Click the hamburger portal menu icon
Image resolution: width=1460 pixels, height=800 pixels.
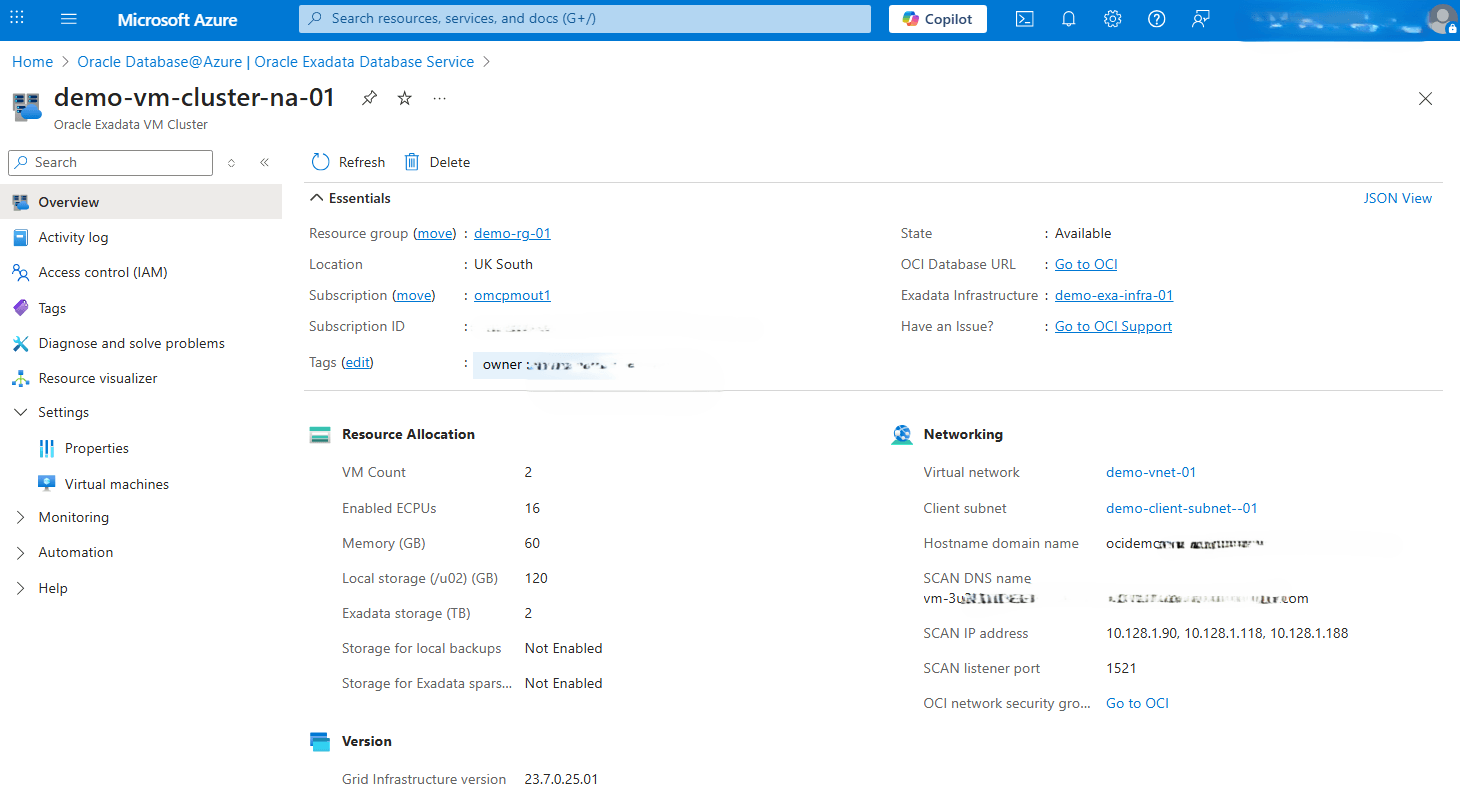tap(66, 19)
